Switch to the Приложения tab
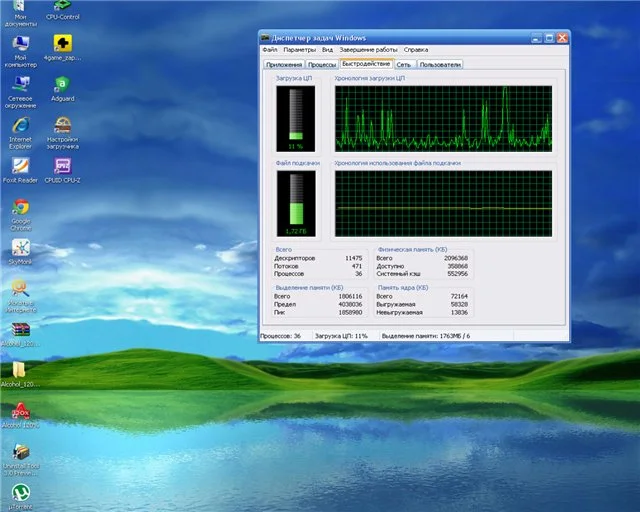Screen dimensions: 640x512 click(284, 64)
